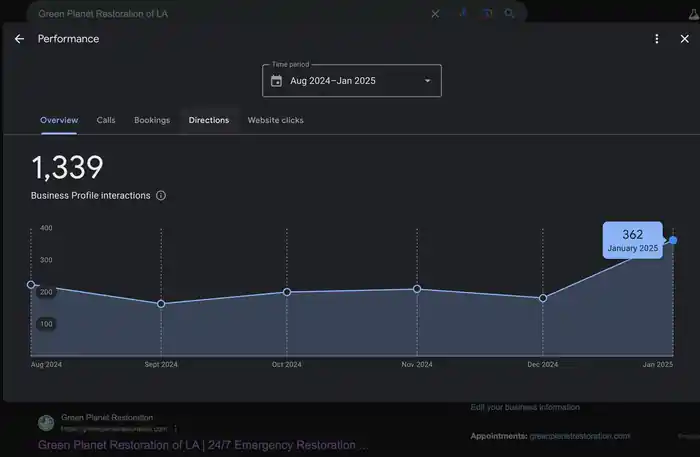Click the Business Profile interactions label
The image size is (700, 457).
[x=91, y=195]
